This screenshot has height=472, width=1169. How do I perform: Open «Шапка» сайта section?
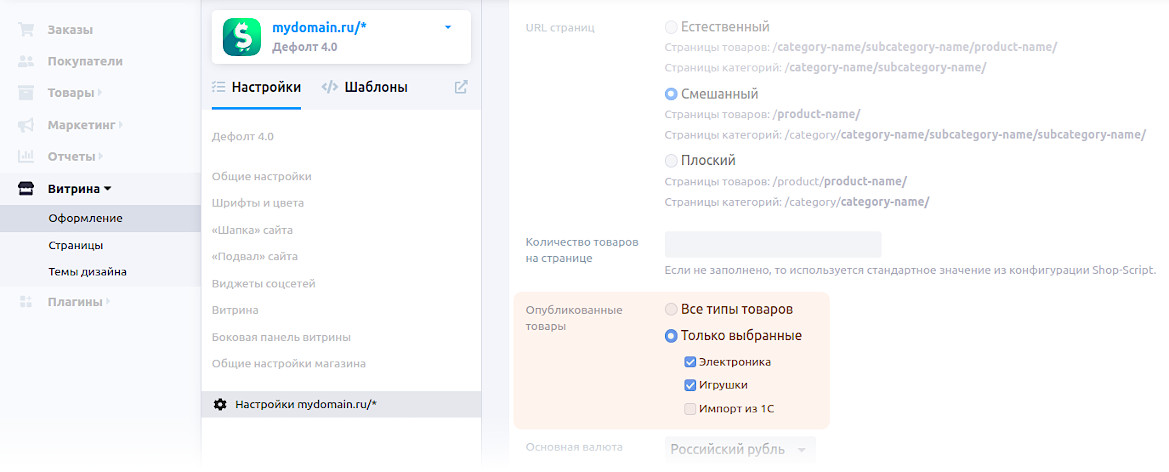pyautogui.click(x=252, y=230)
